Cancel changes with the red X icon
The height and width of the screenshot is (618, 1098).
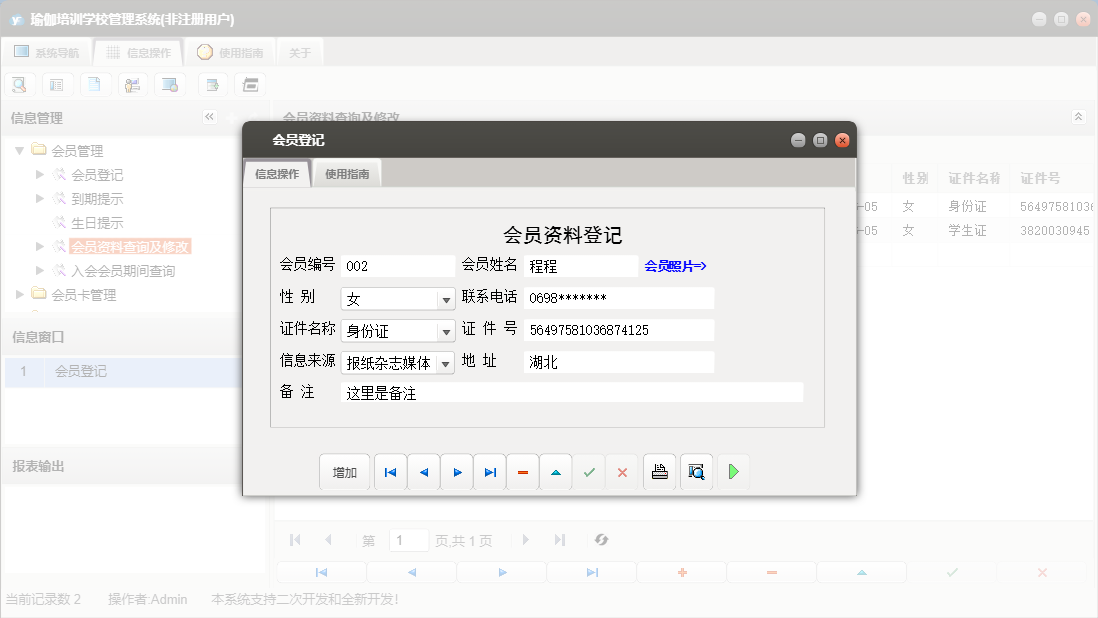[621, 471]
